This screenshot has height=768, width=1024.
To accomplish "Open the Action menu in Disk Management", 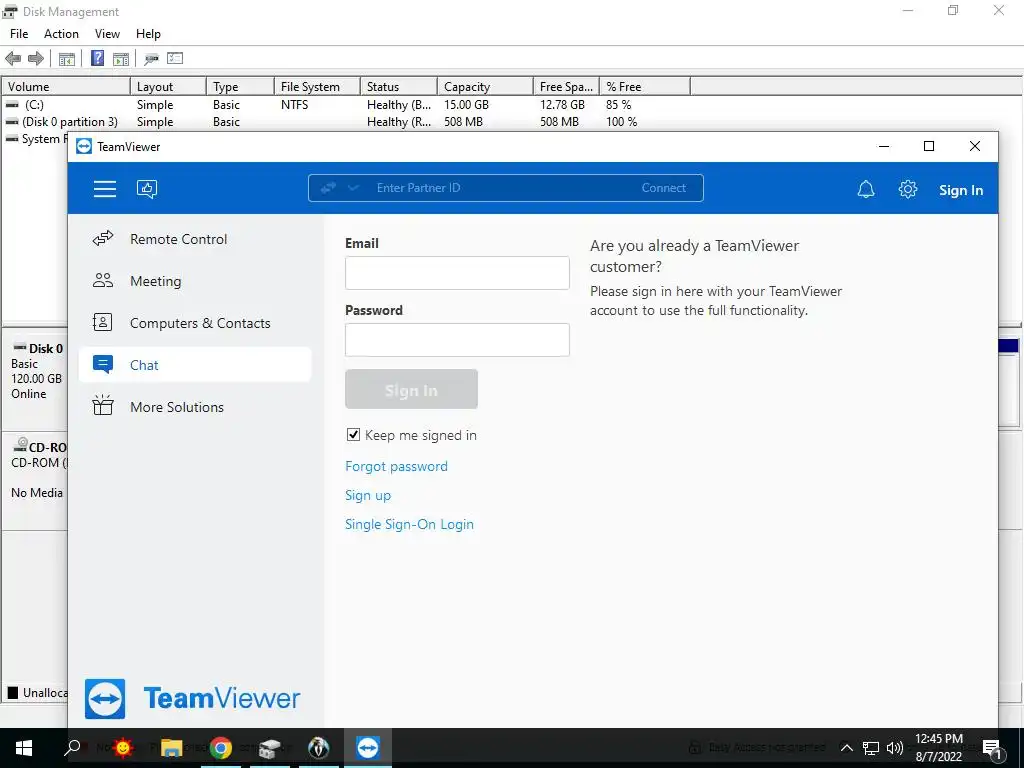I will tap(61, 34).
